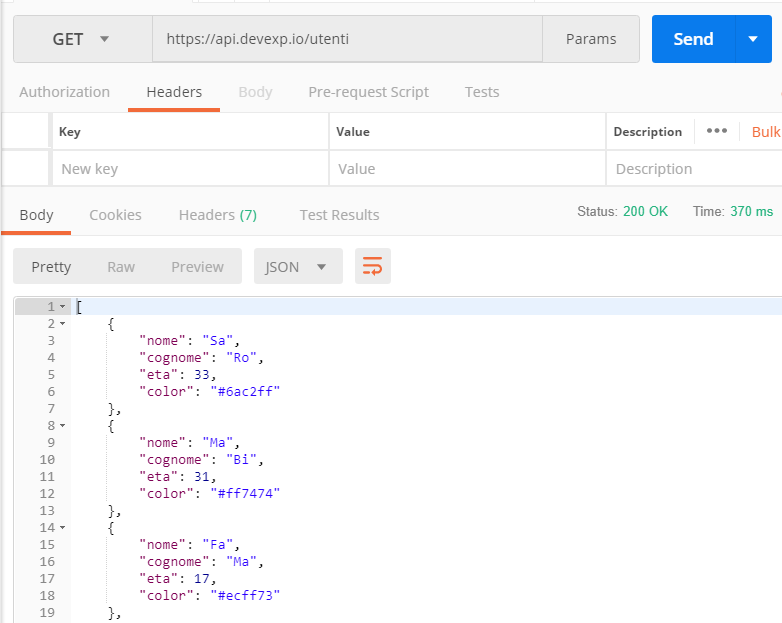782x623 pixels.
Task: Open the request Body tab
Action: 255,92
